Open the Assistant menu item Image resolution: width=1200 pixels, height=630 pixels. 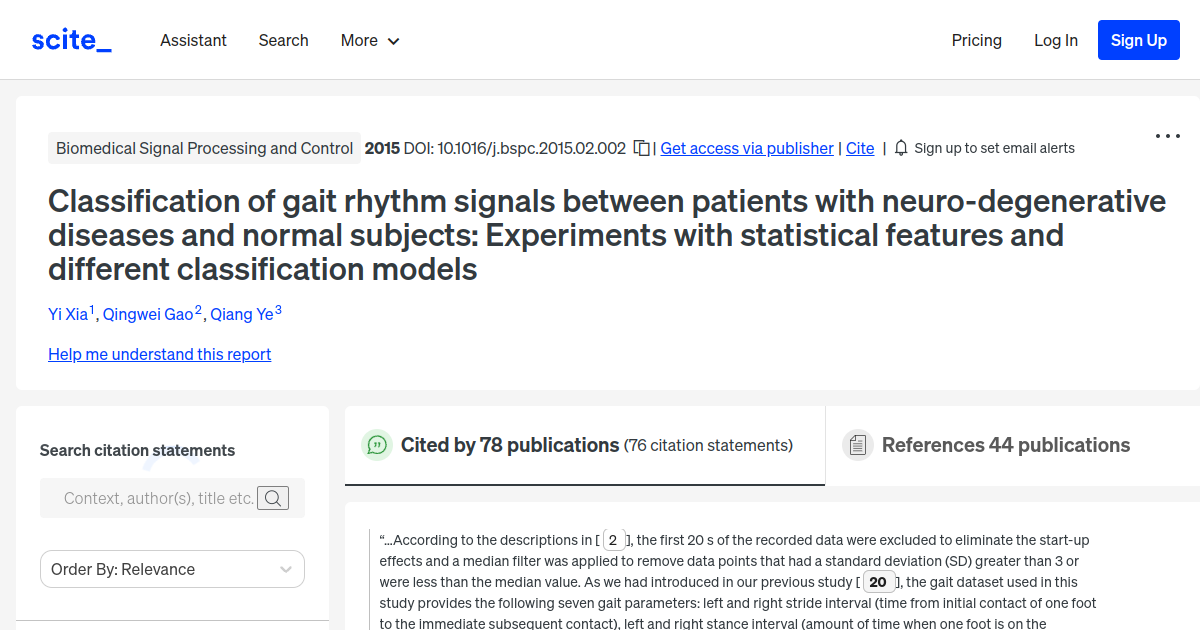point(193,40)
